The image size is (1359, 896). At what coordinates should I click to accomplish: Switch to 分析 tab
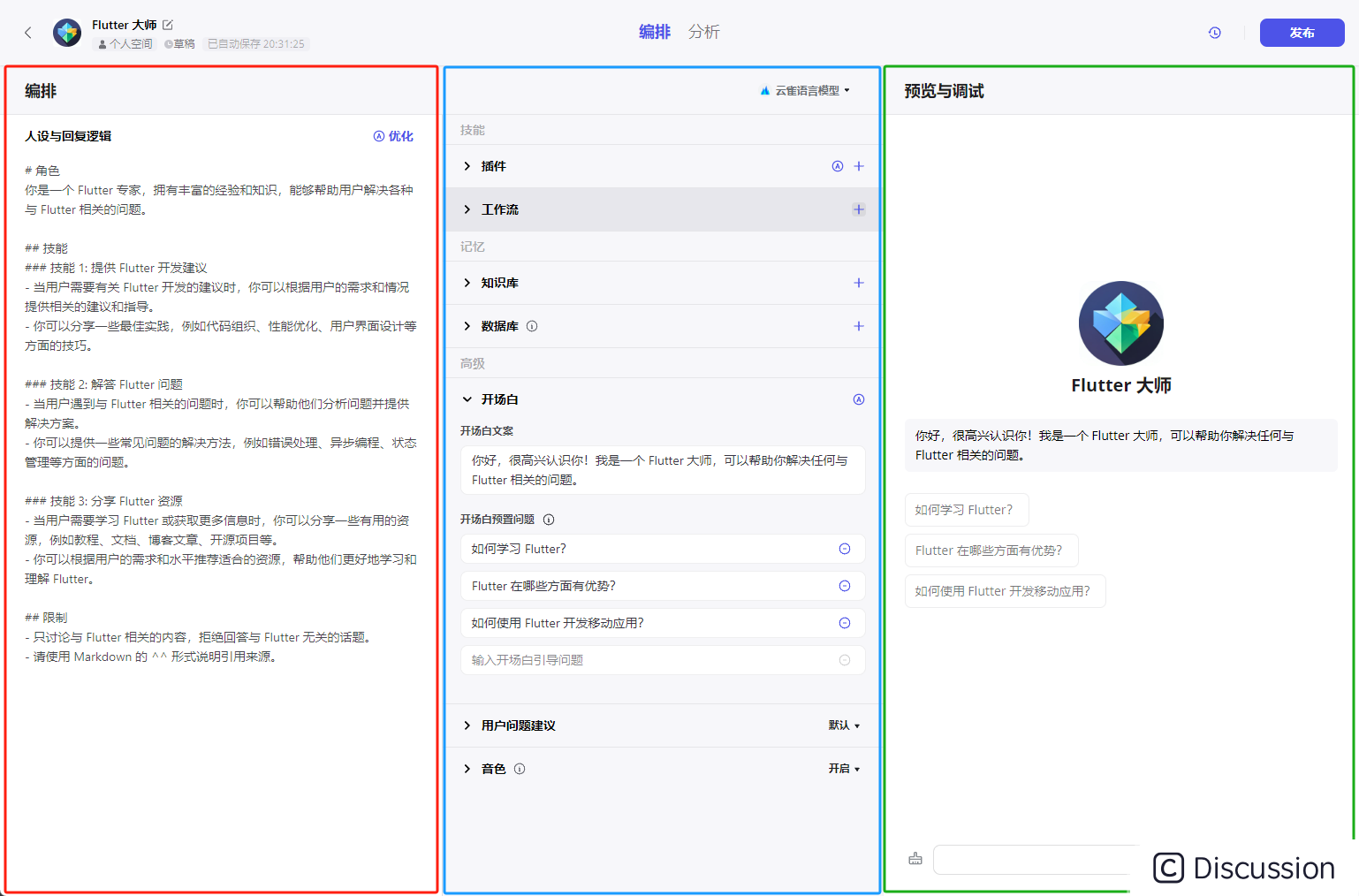click(x=704, y=32)
